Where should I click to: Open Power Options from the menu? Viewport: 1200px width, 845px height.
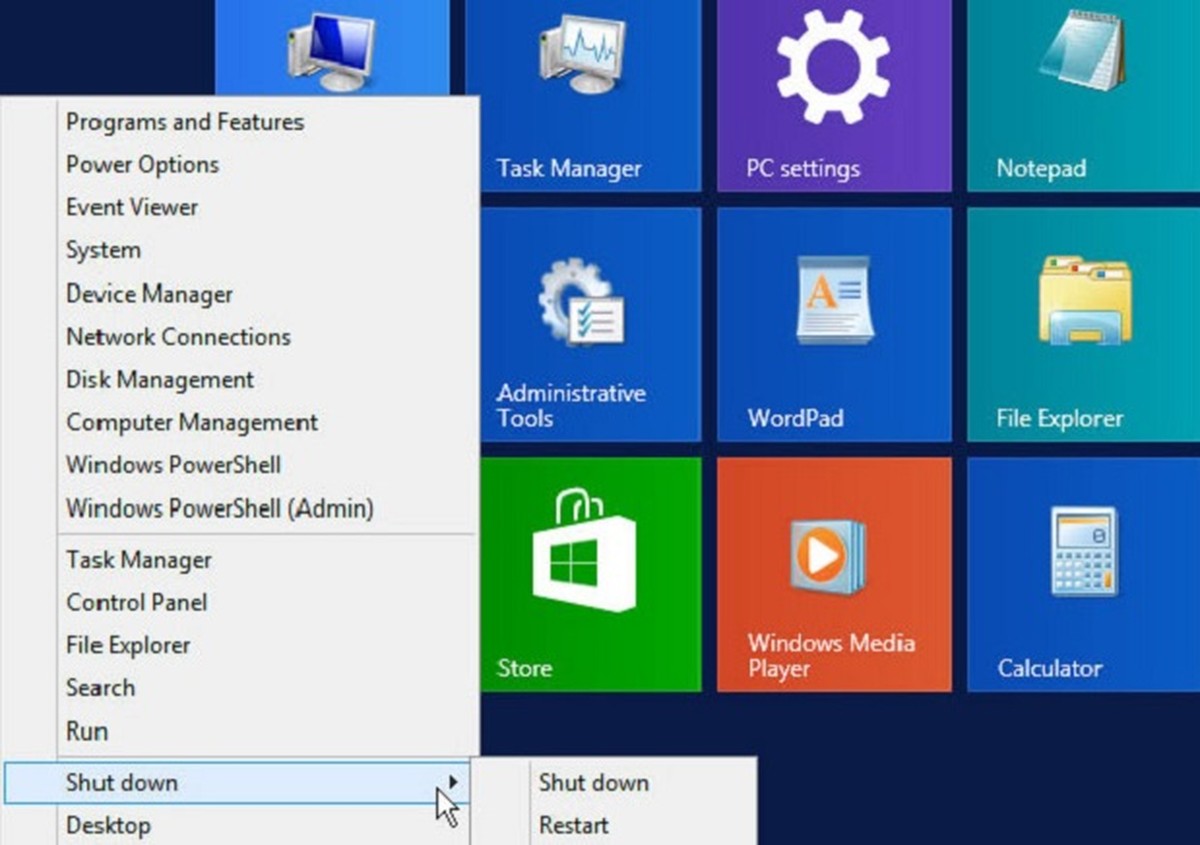pyautogui.click(x=142, y=165)
